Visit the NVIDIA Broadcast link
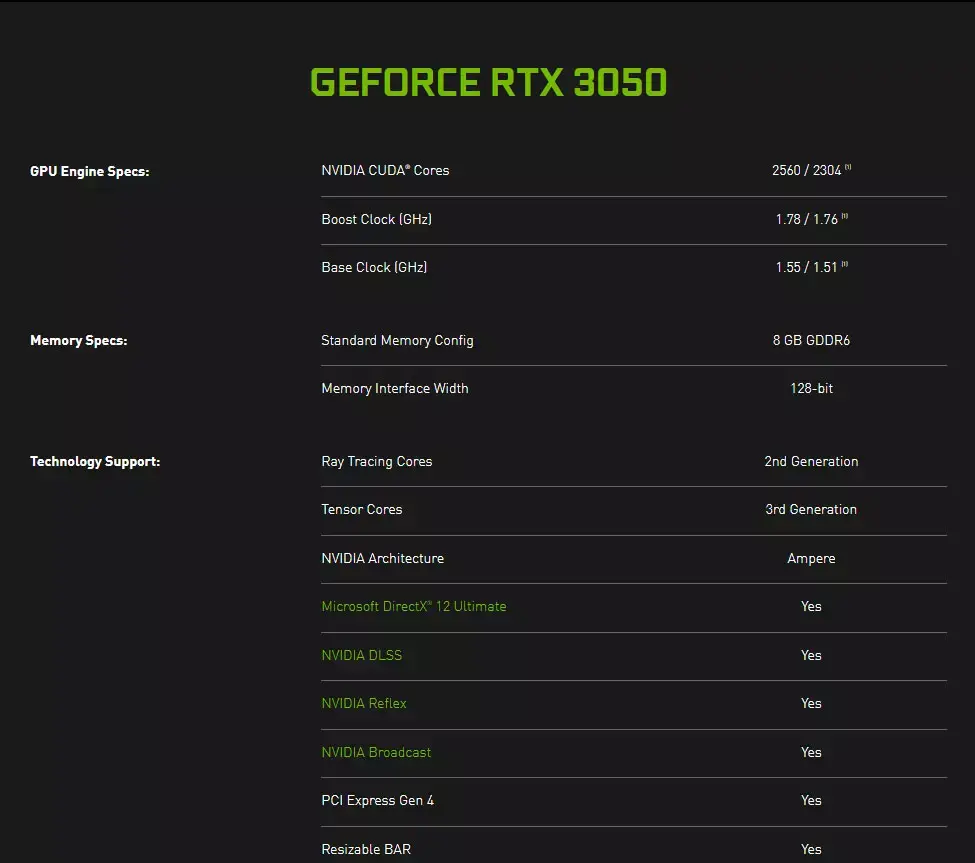The height and width of the screenshot is (863, 975). (376, 752)
